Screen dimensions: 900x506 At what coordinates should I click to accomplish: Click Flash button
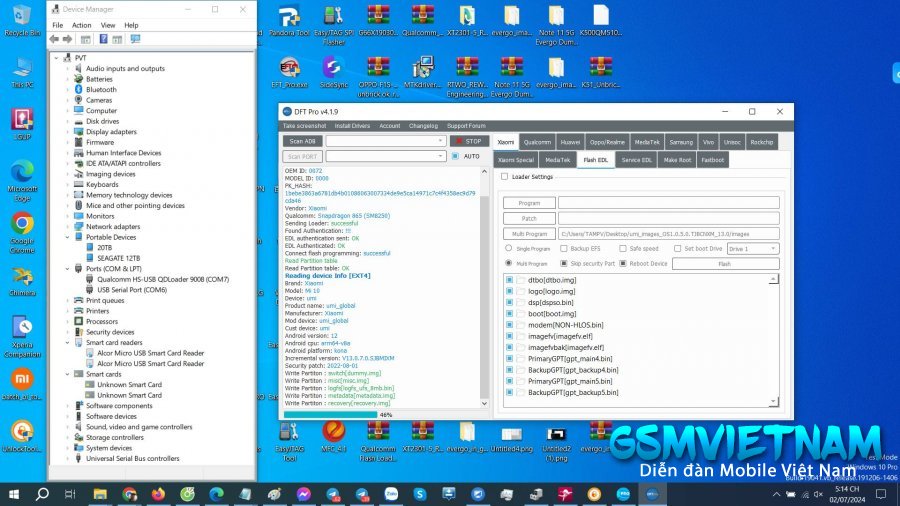click(x=726, y=264)
